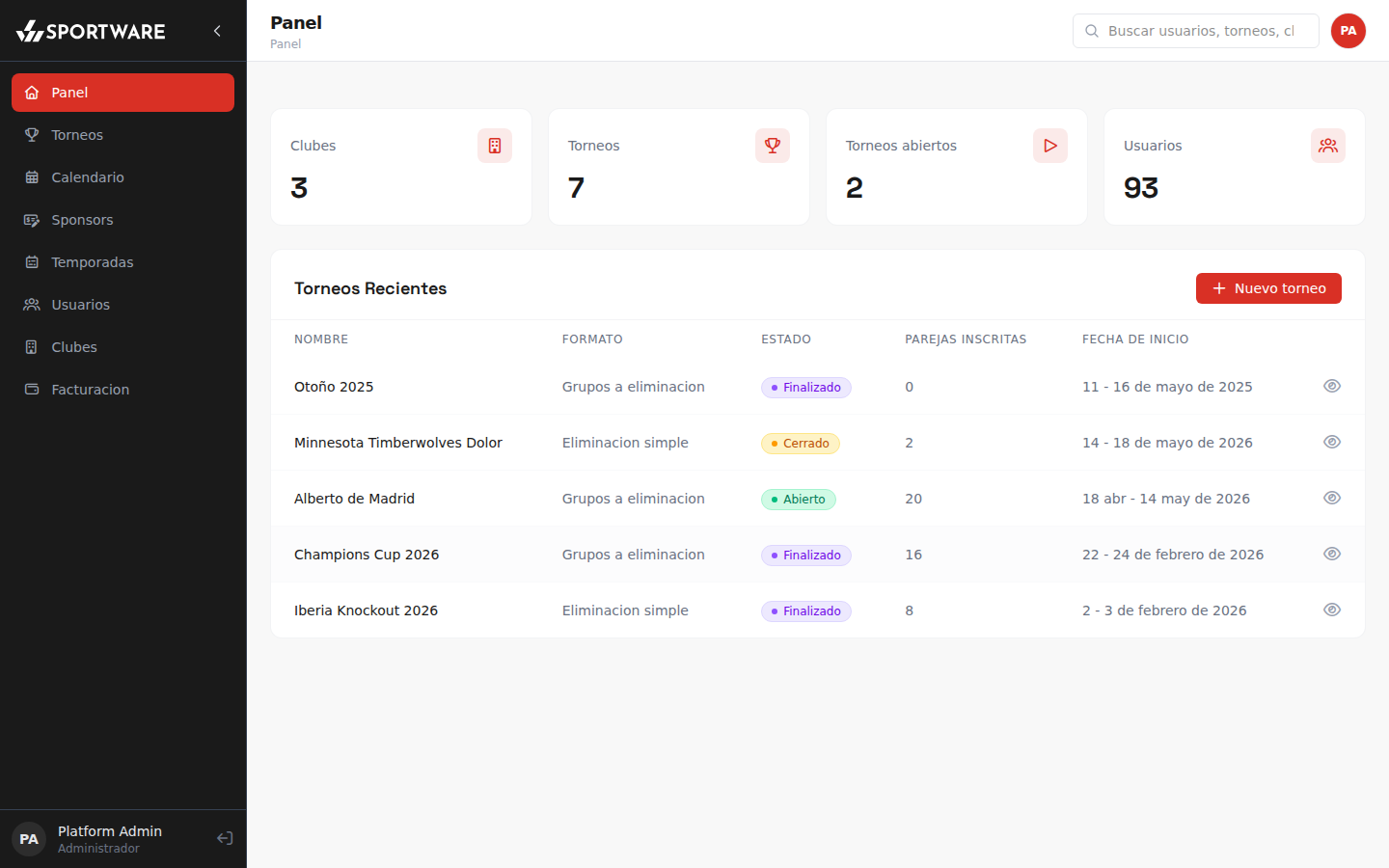View Minnesota Timberwolves Dolor via eye icon

tap(1332, 442)
